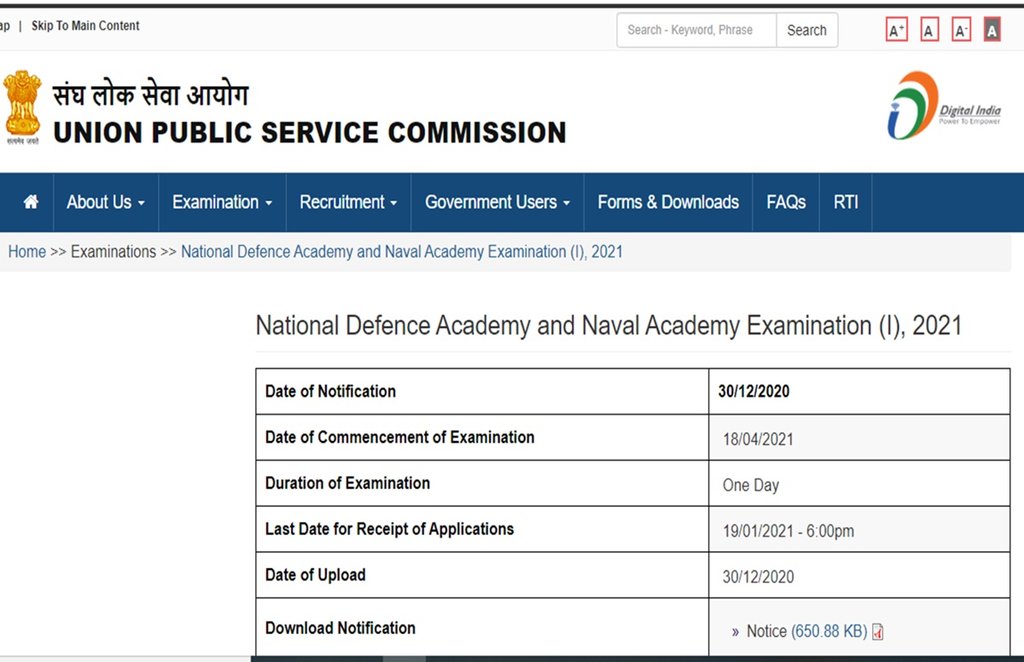Toggle high contrast dark theme A icon
1024x662 pixels.
(x=991, y=29)
